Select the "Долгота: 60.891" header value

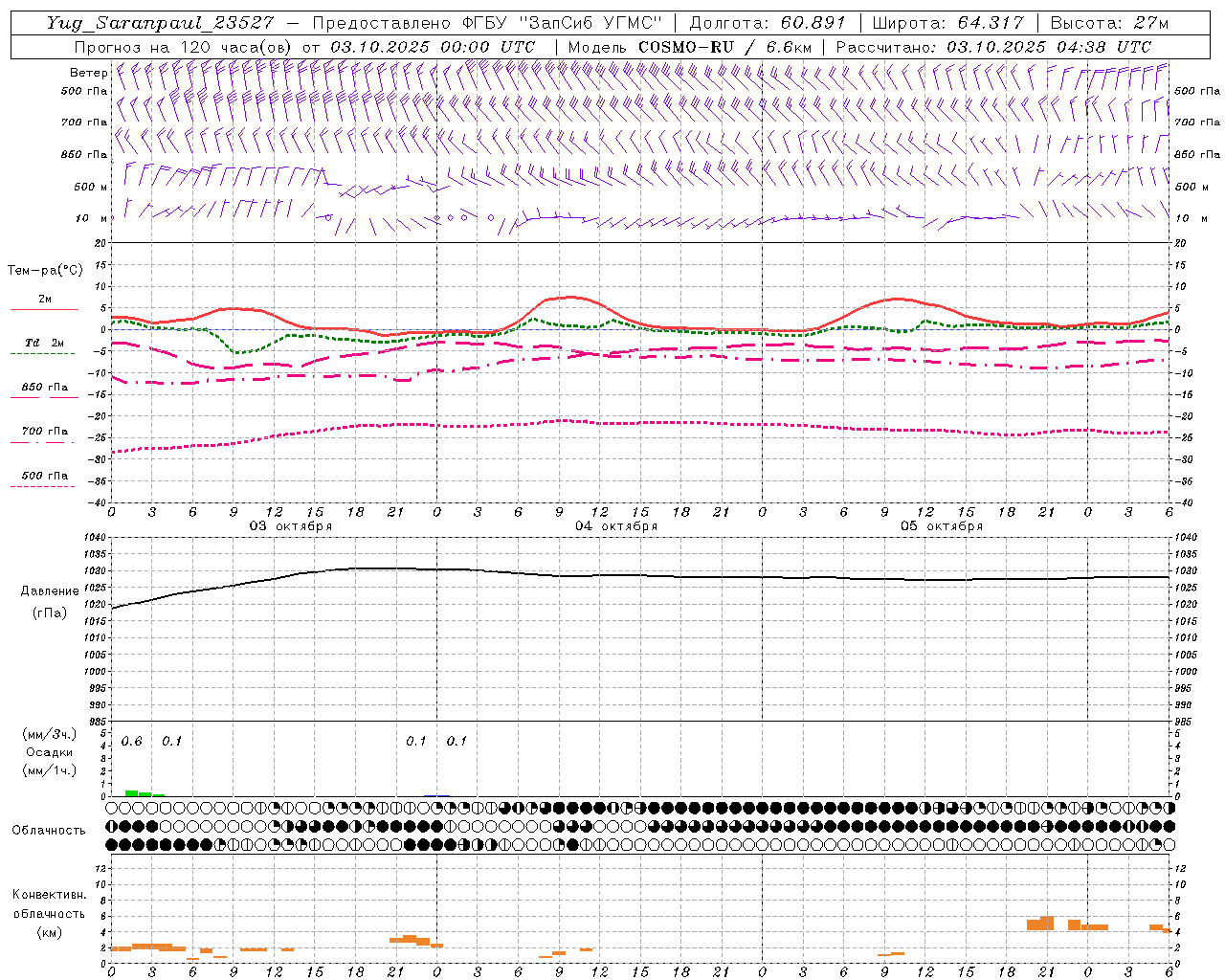[768, 23]
